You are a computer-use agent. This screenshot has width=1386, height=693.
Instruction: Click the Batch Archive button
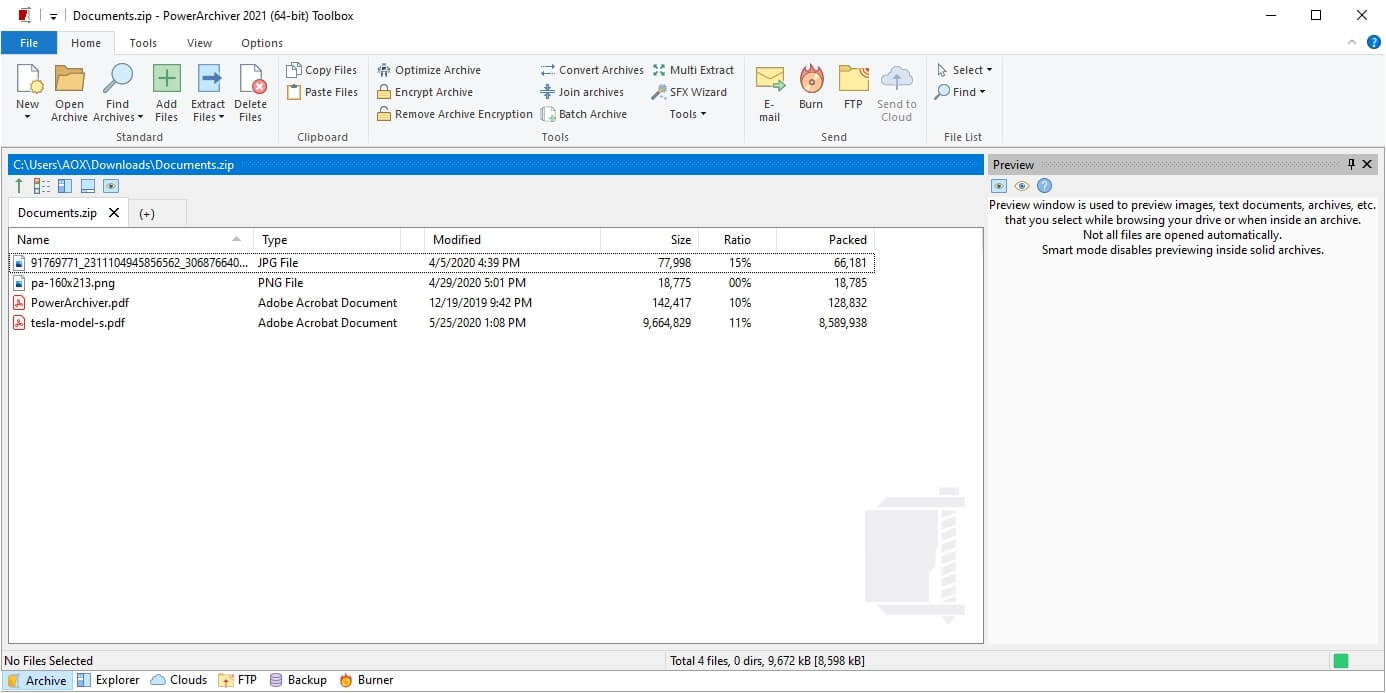point(584,114)
